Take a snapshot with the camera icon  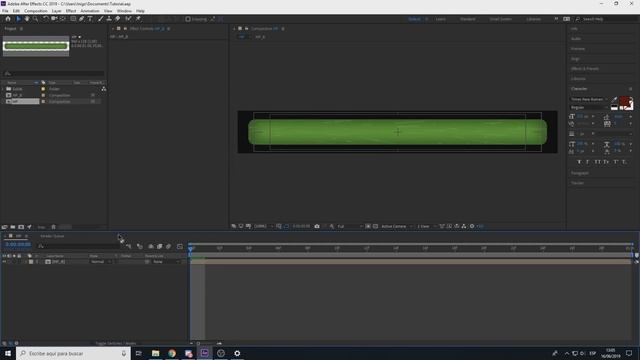(317, 226)
